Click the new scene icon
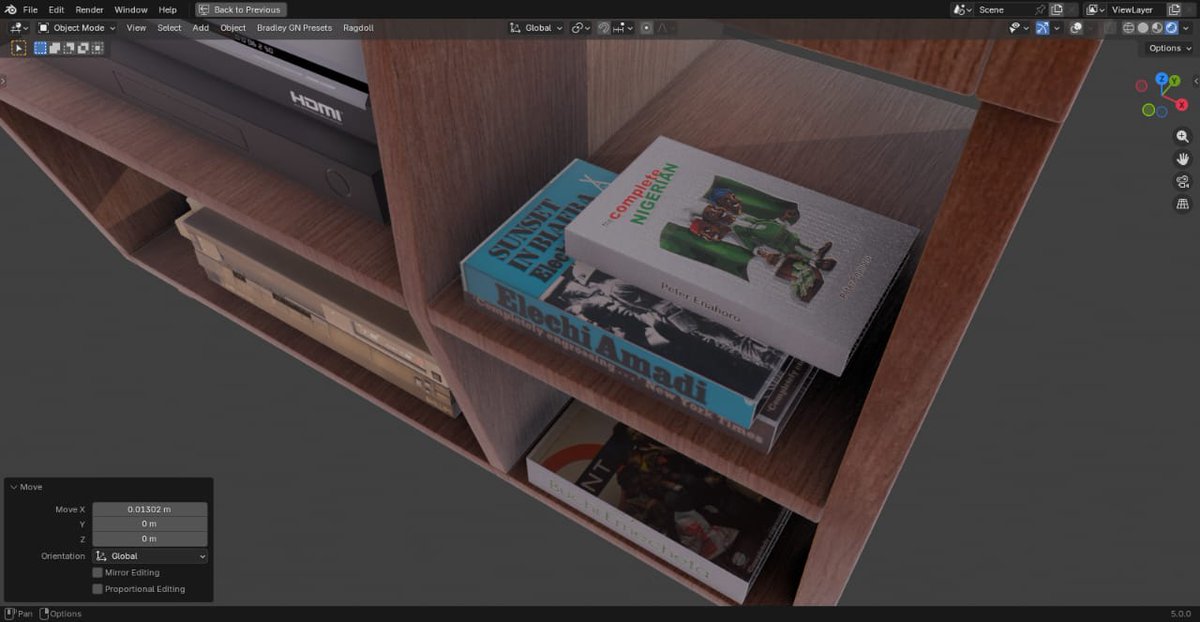This screenshot has height=622, width=1200. [1056, 9]
